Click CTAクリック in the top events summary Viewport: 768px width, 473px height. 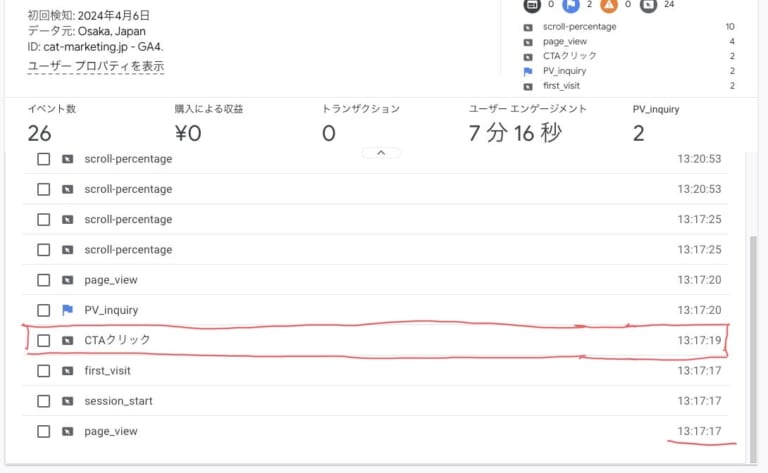(x=569, y=56)
